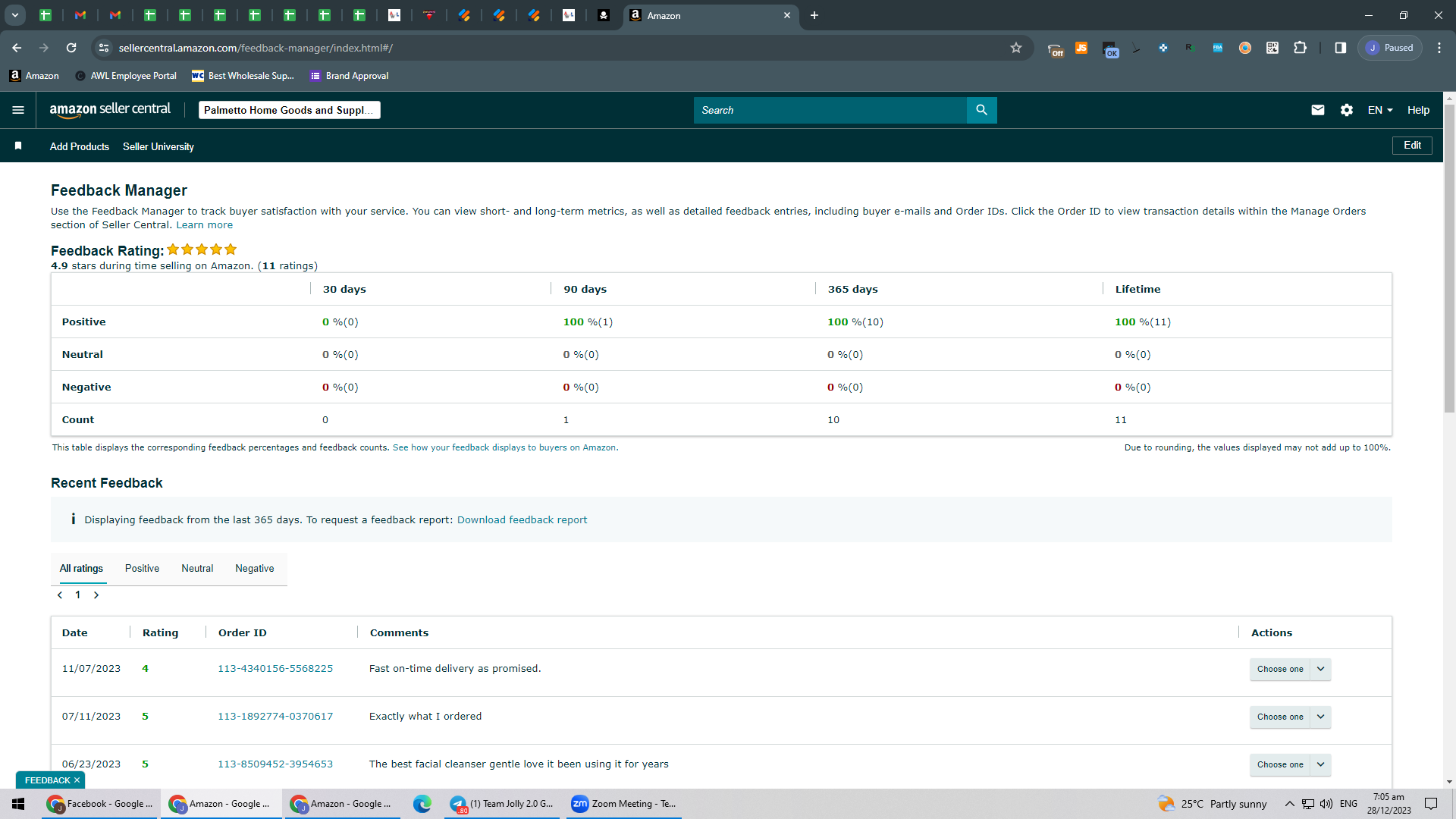The image size is (1456, 819).
Task: Open Seller University menu item
Action: click(158, 146)
